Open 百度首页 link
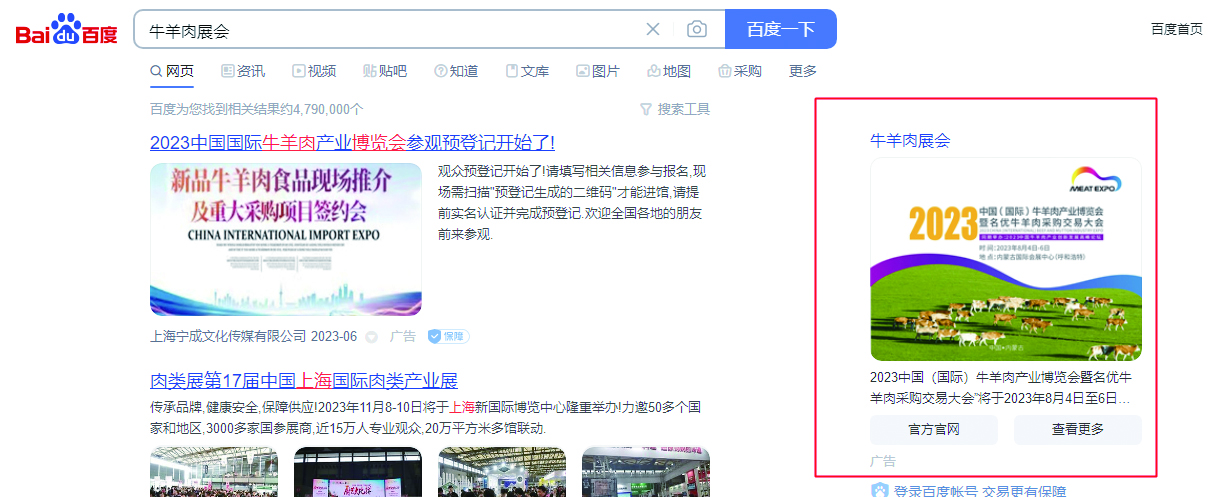This screenshot has width=1209, height=497. (1177, 29)
